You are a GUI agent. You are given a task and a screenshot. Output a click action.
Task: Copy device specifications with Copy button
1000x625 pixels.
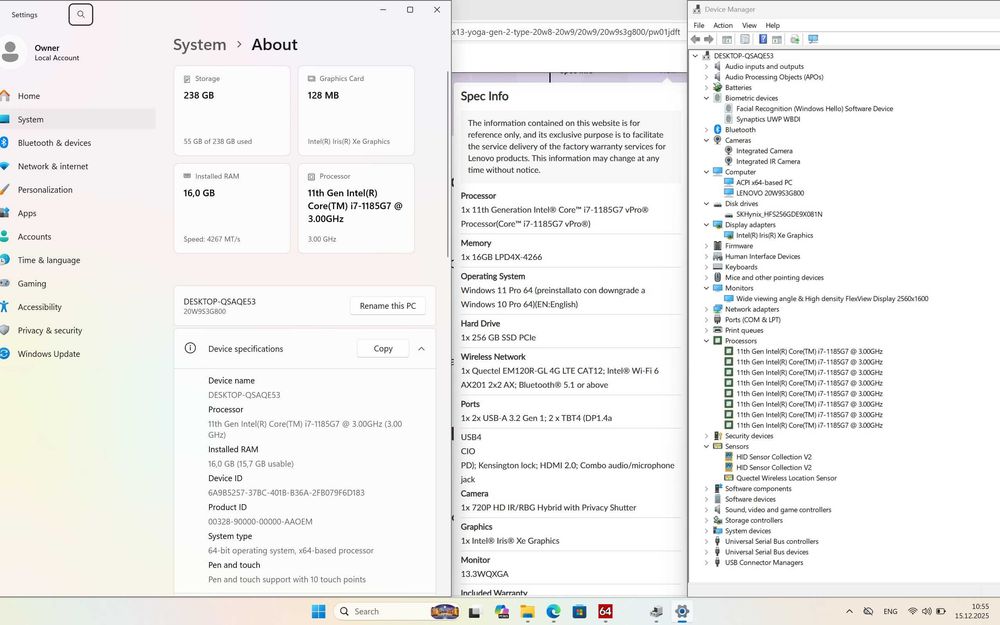click(383, 348)
